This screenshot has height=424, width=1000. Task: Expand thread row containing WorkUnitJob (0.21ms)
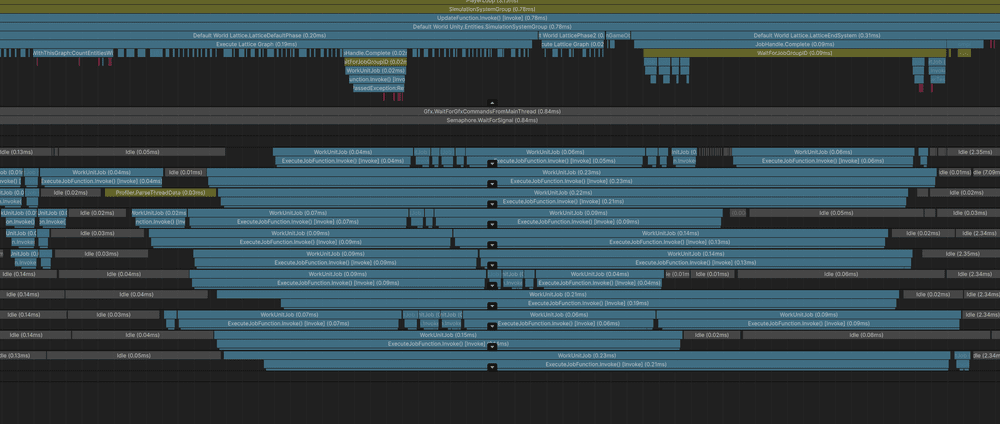click(492, 307)
